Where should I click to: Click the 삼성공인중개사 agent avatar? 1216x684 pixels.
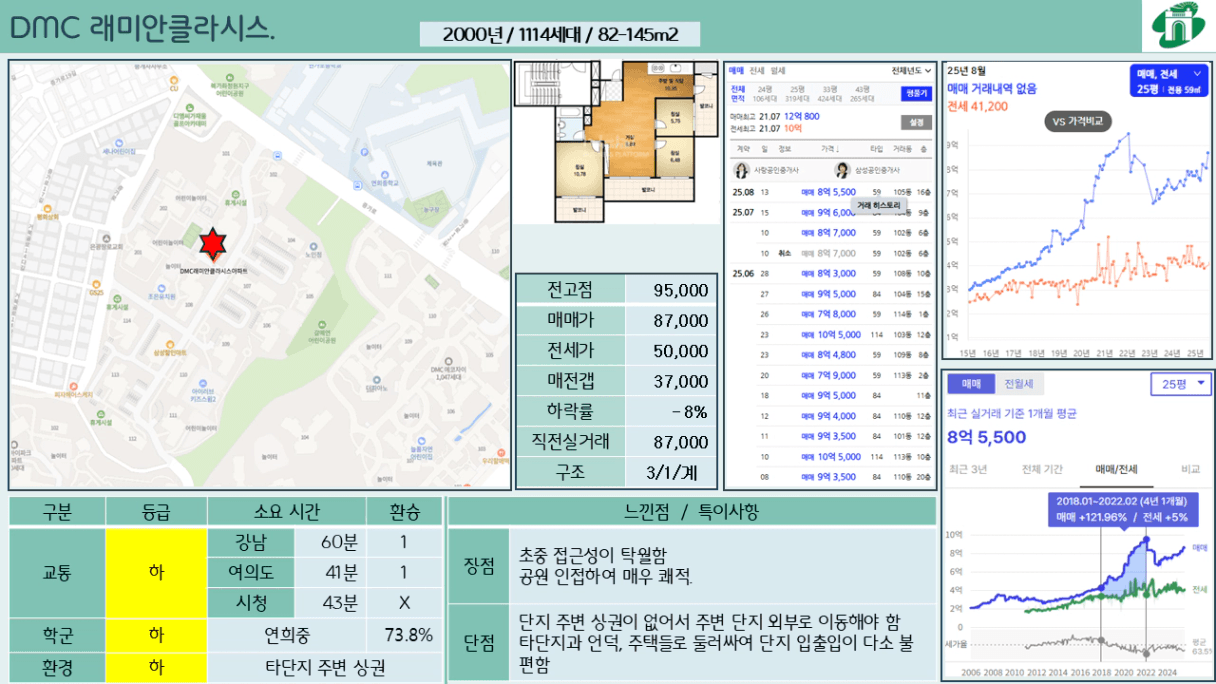pos(842,170)
